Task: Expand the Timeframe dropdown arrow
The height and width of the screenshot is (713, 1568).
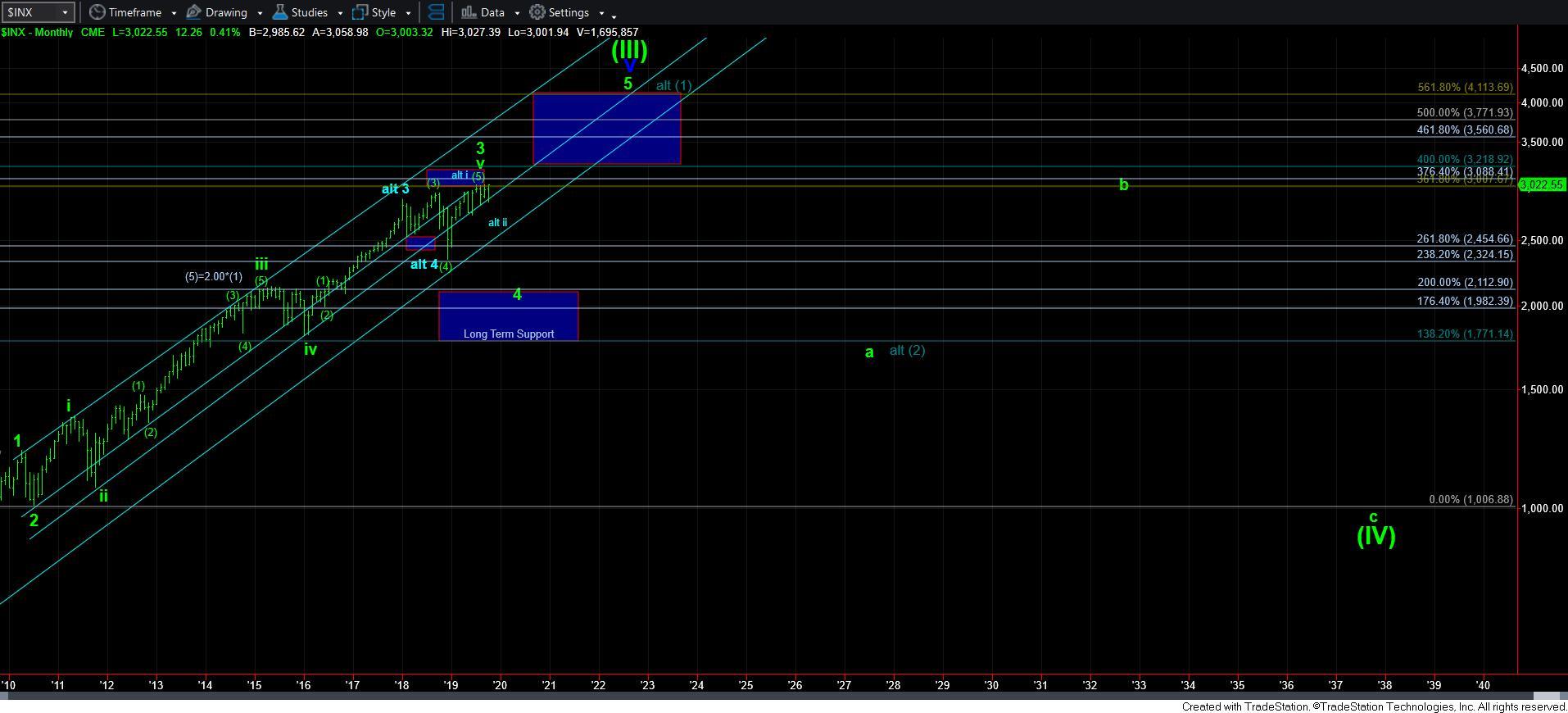Action: pyautogui.click(x=174, y=13)
